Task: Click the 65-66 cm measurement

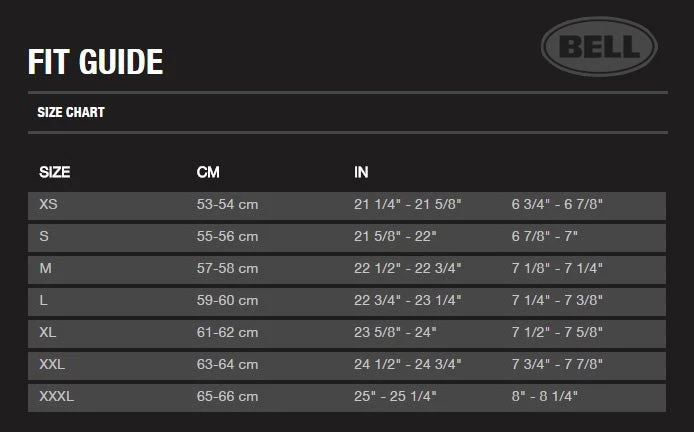Action: point(227,397)
